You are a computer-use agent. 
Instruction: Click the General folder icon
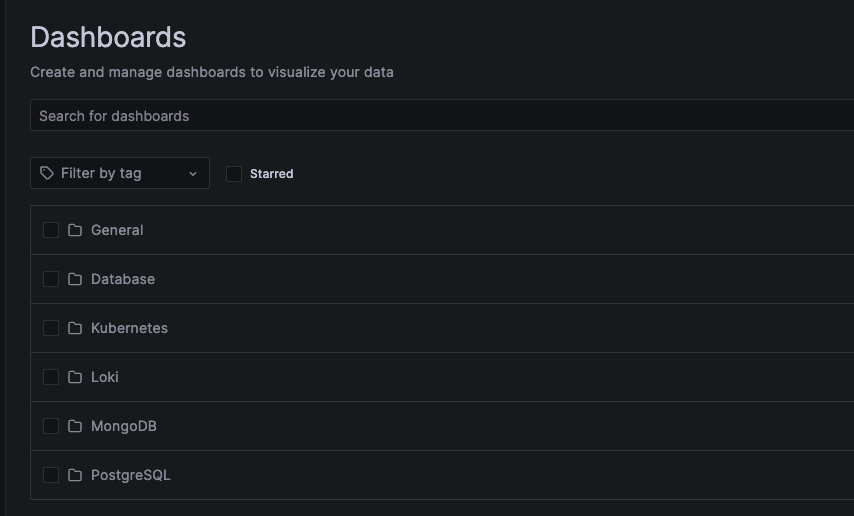click(75, 230)
